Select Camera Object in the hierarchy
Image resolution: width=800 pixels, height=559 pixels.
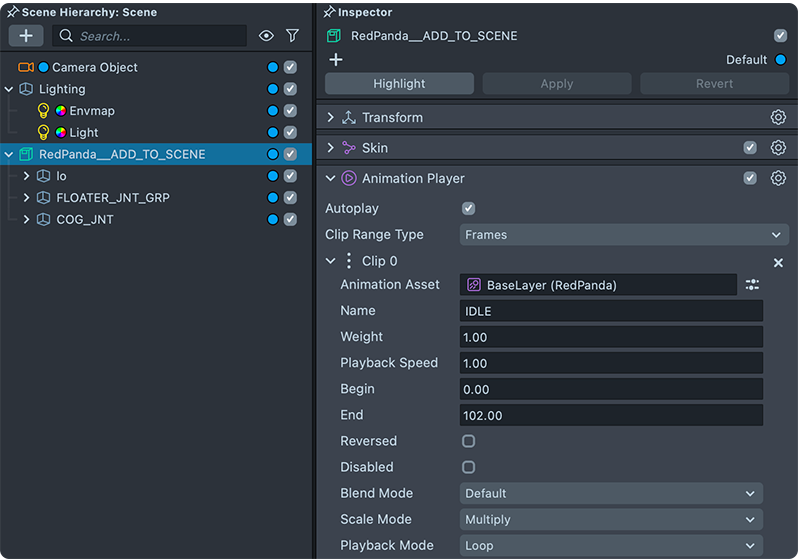tap(94, 67)
